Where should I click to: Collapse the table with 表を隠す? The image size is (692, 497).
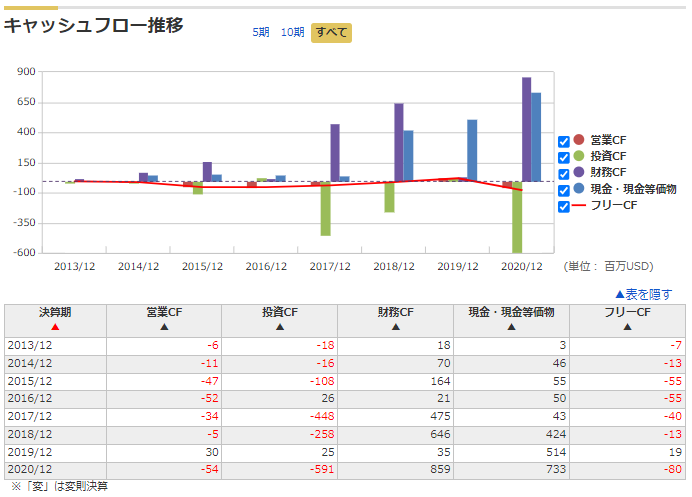643,294
